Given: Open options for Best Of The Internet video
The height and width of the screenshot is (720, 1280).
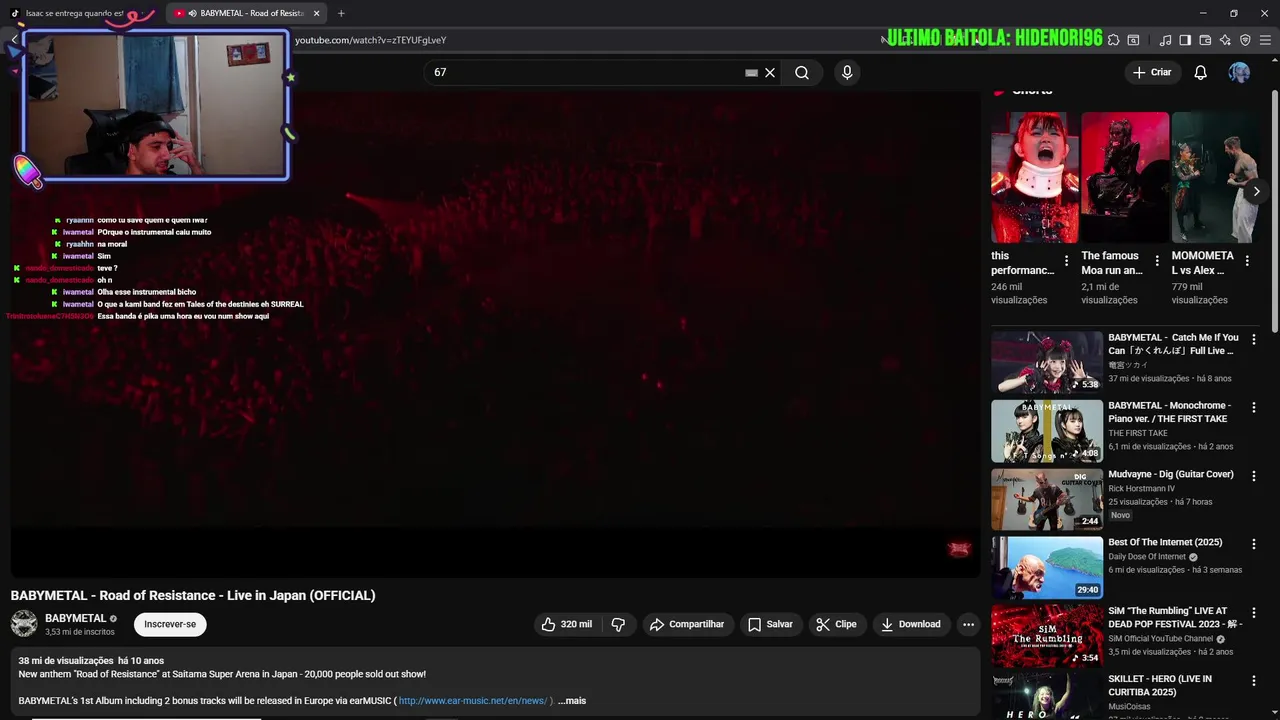Looking at the screenshot, I should tap(1253, 544).
